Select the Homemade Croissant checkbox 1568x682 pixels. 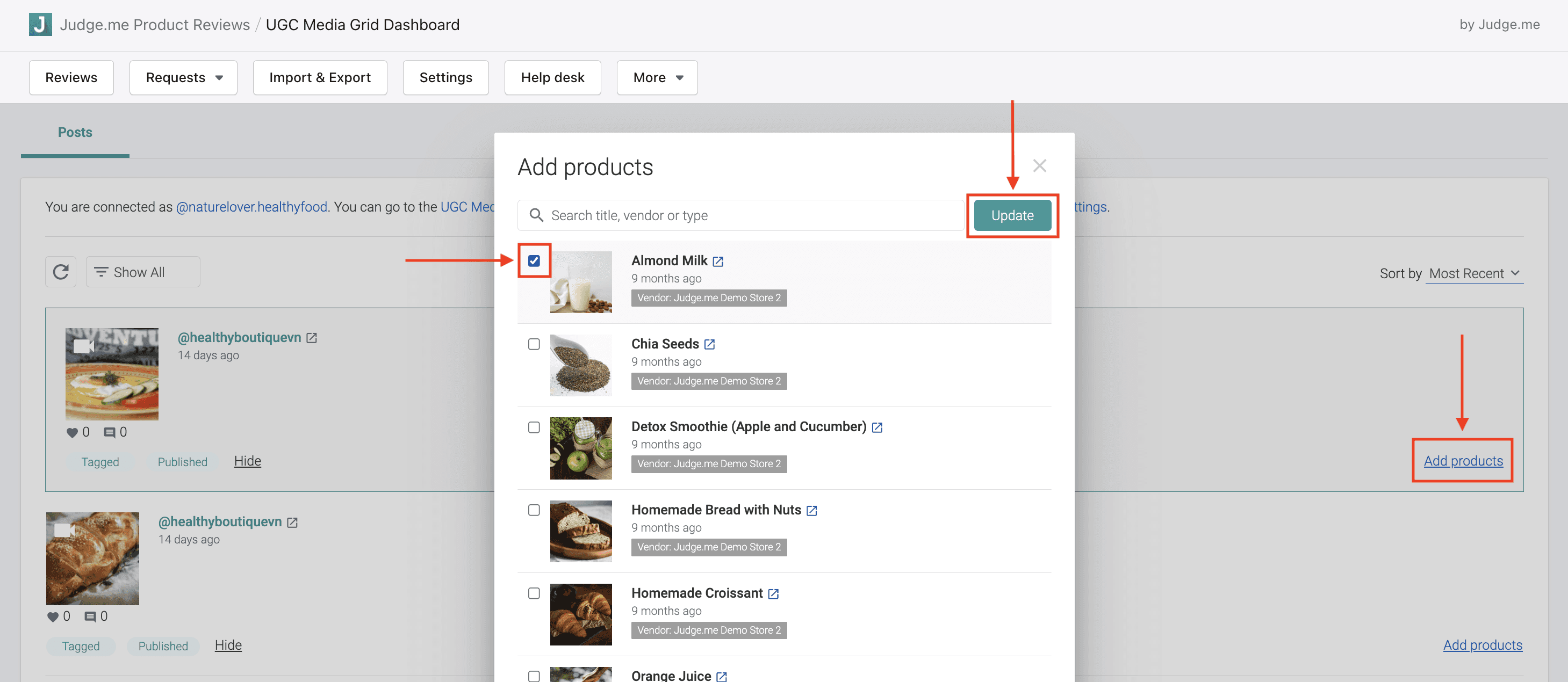tap(534, 593)
